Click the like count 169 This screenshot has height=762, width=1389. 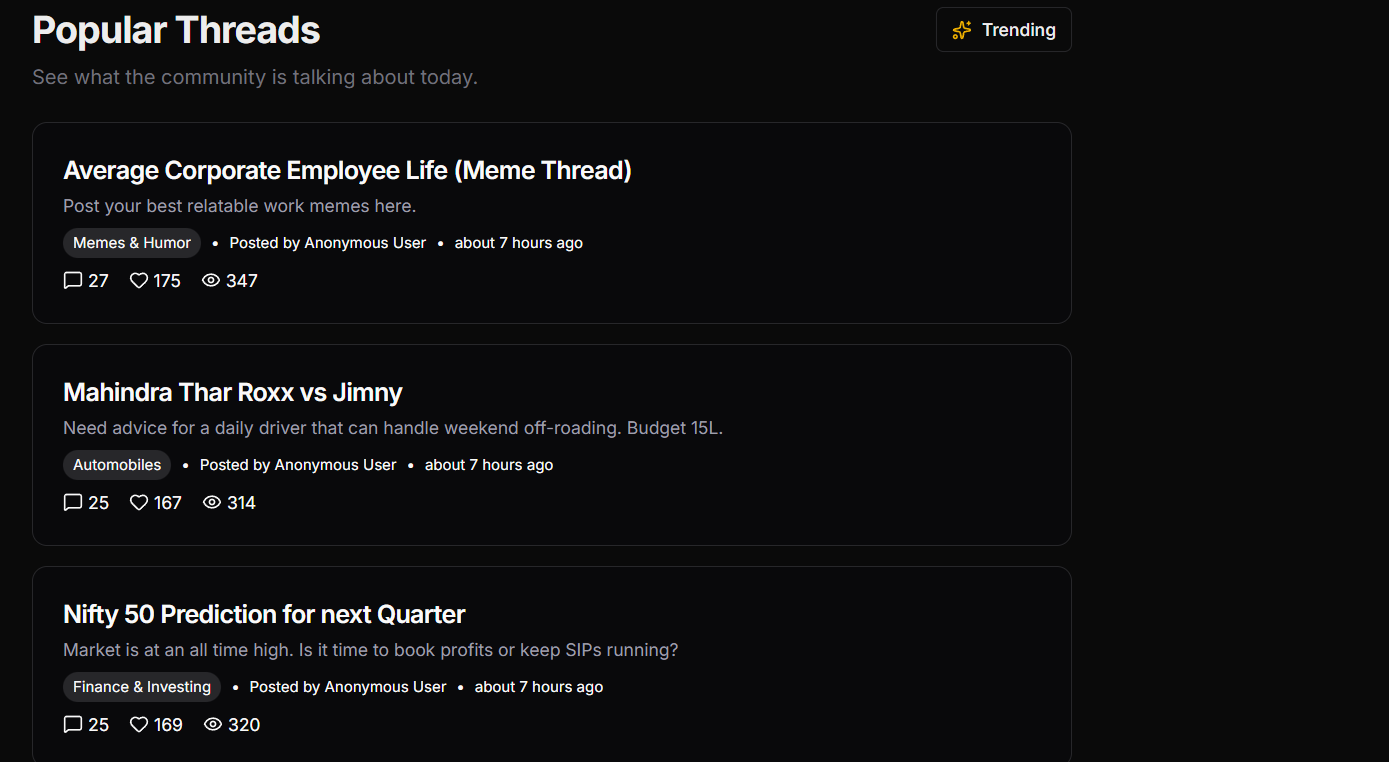(x=169, y=725)
